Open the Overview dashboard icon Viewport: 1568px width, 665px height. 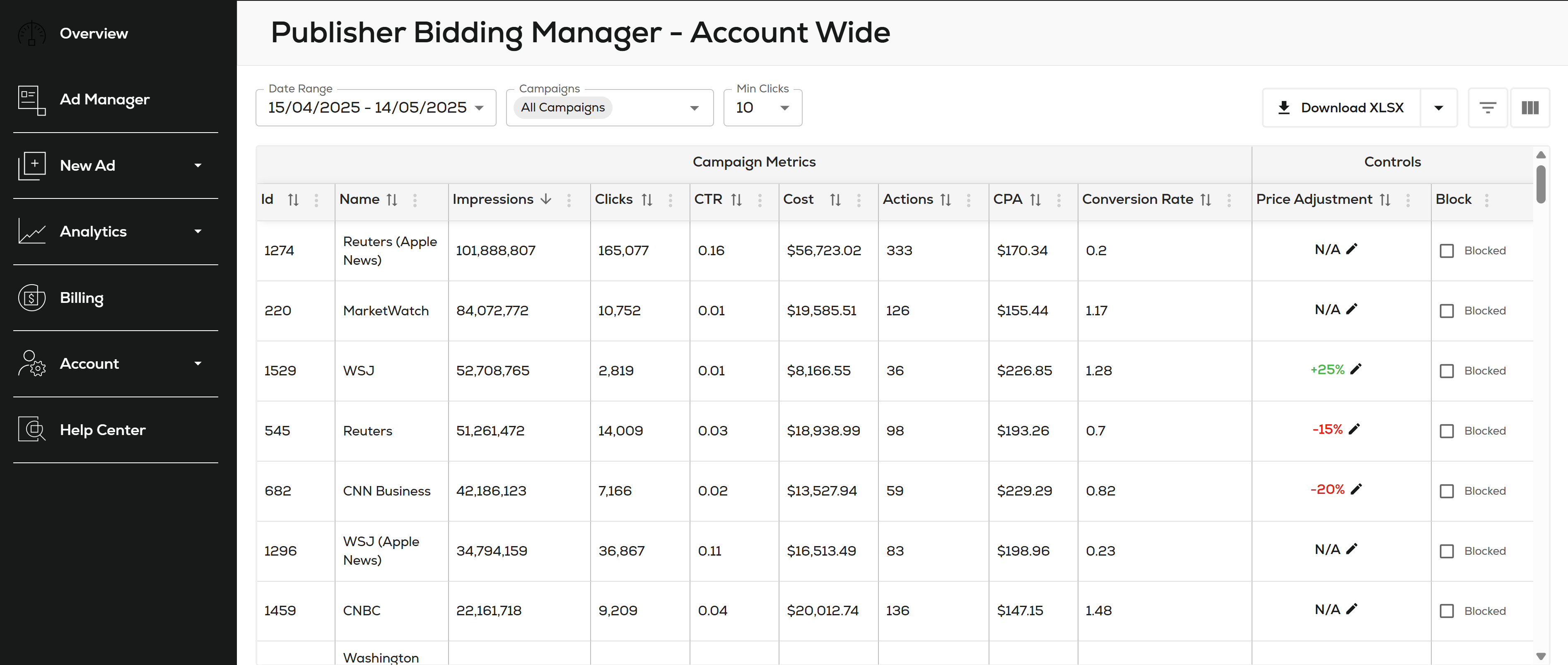coord(31,34)
